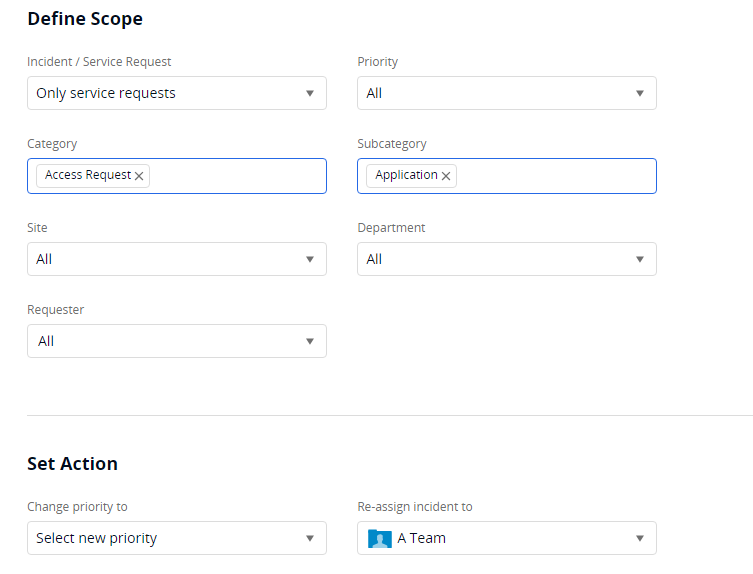Click the Priority dropdown arrow icon

[x=640, y=94]
